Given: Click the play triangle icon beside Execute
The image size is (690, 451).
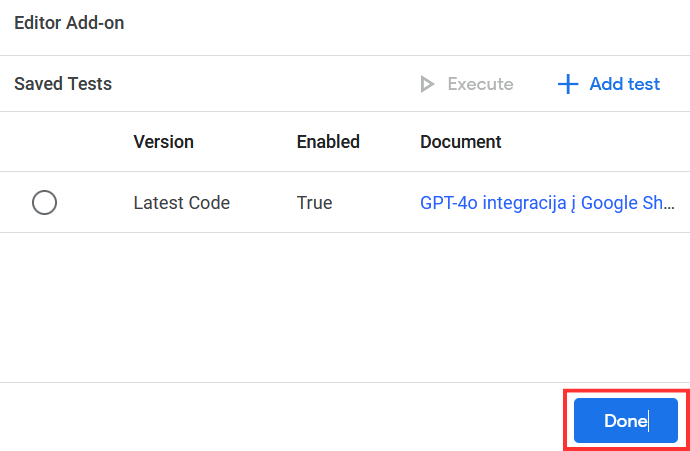Looking at the screenshot, I should [x=428, y=84].
